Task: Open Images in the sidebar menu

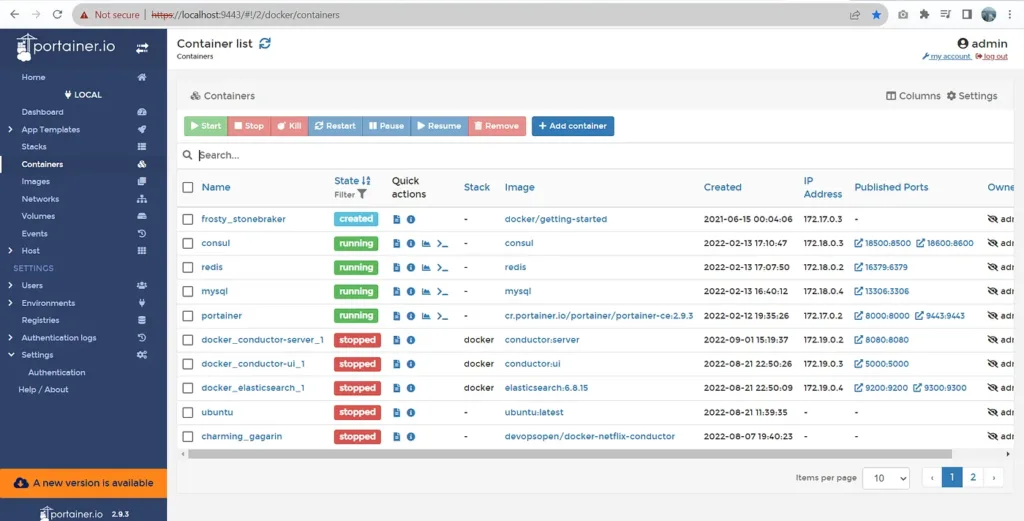Action: click(x=36, y=181)
